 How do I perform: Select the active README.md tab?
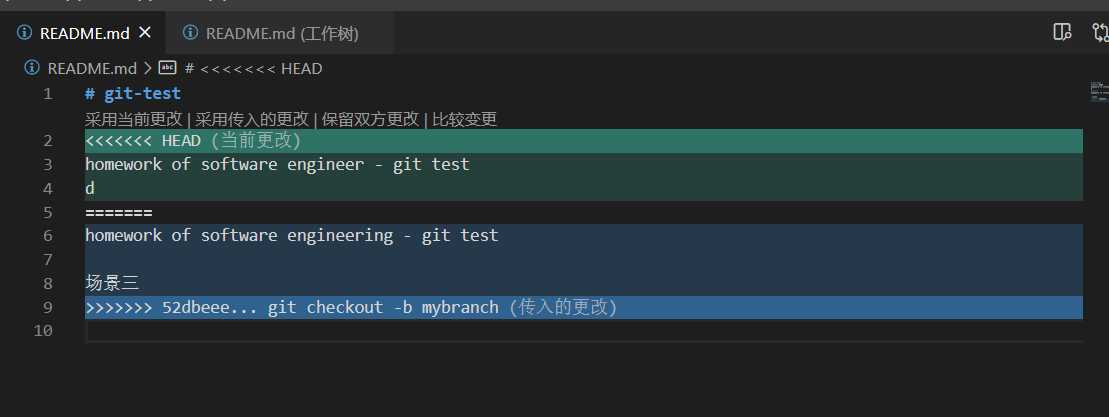83,33
